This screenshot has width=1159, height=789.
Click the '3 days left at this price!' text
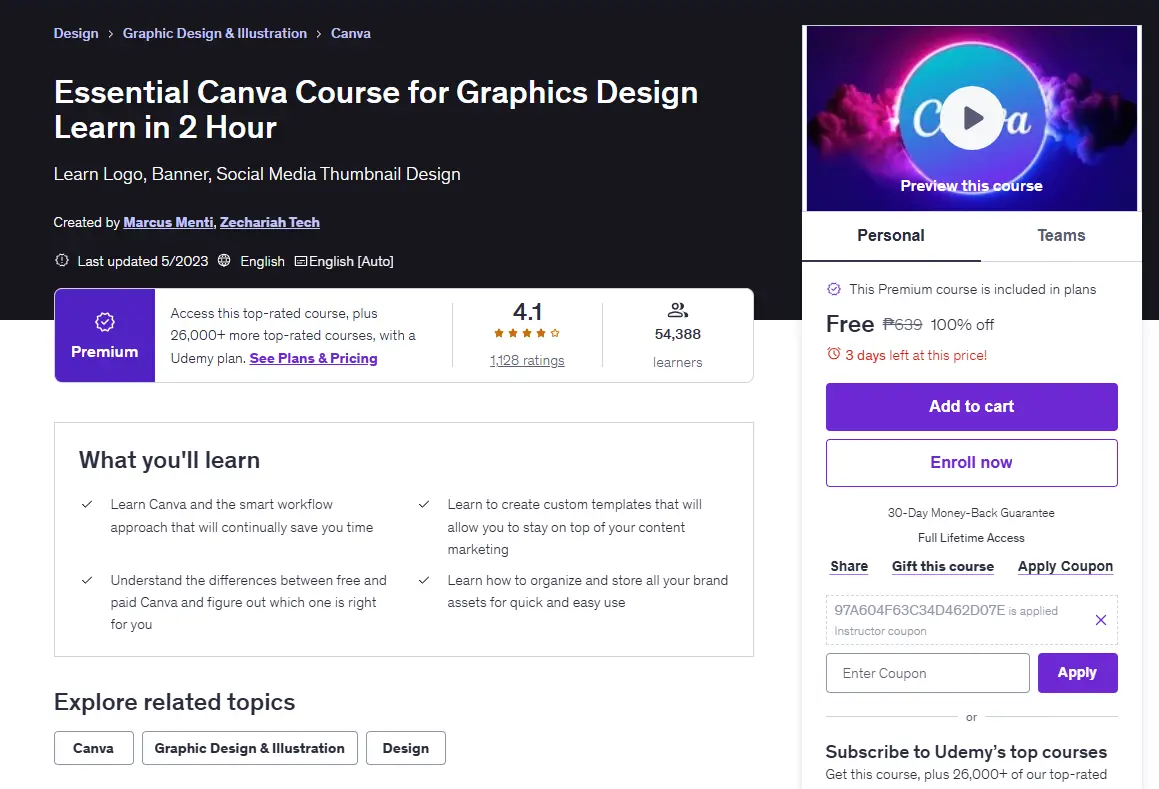(916, 355)
